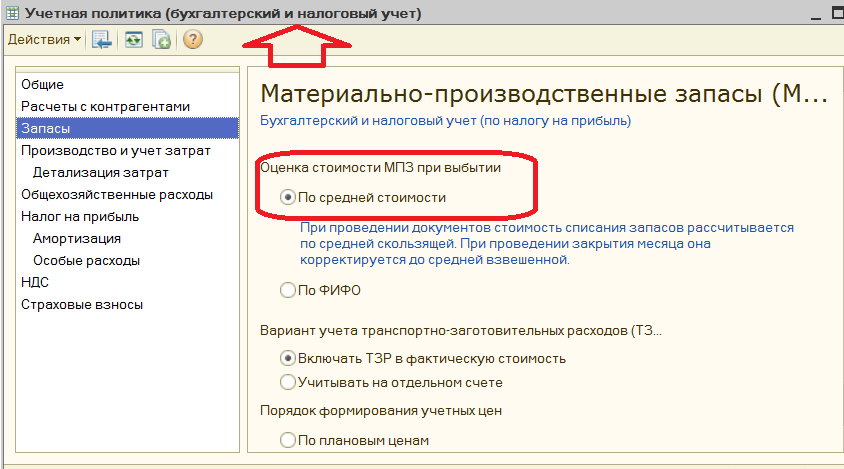Click the copy record toolbar icon

click(x=161, y=39)
